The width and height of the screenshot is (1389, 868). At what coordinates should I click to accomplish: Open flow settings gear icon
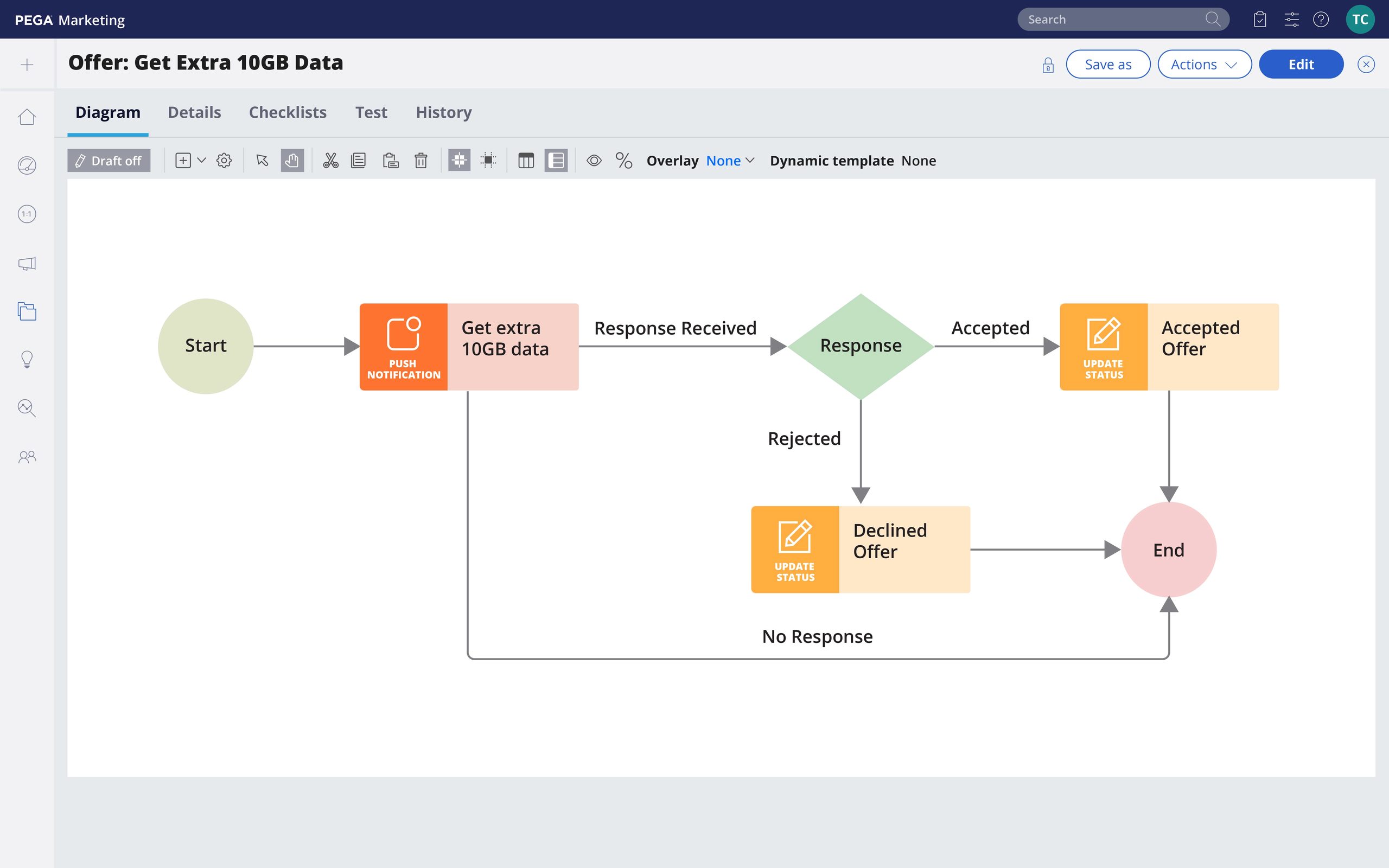tap(224, 160)
